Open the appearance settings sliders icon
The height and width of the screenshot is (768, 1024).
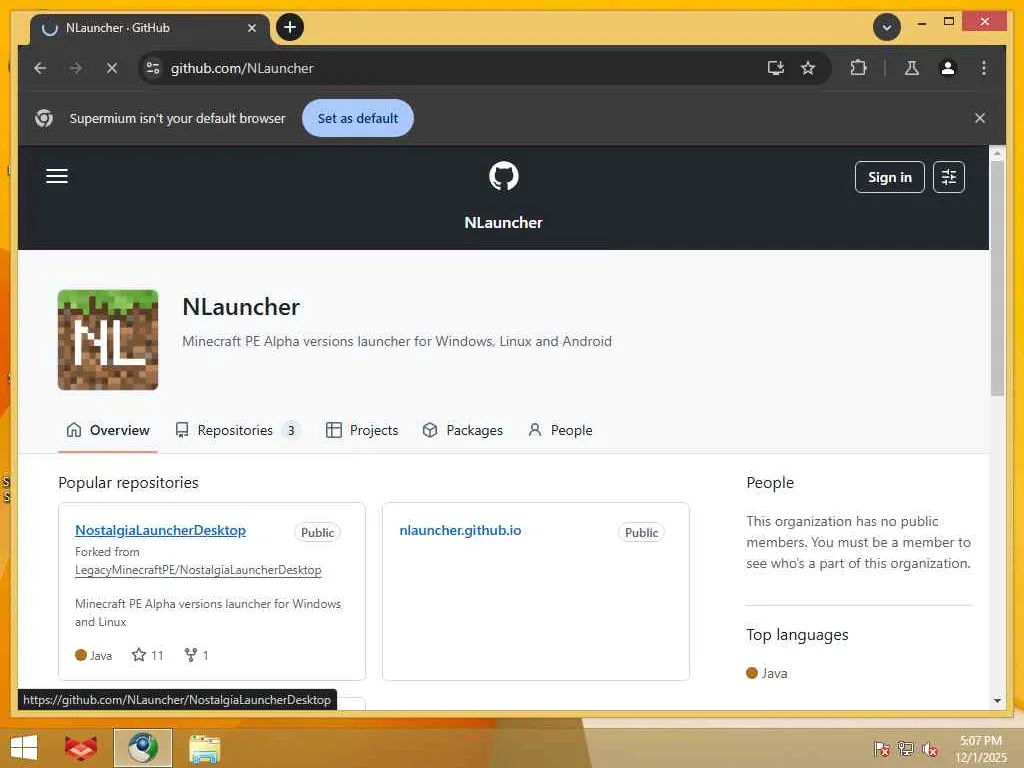(x=948, y=177)
